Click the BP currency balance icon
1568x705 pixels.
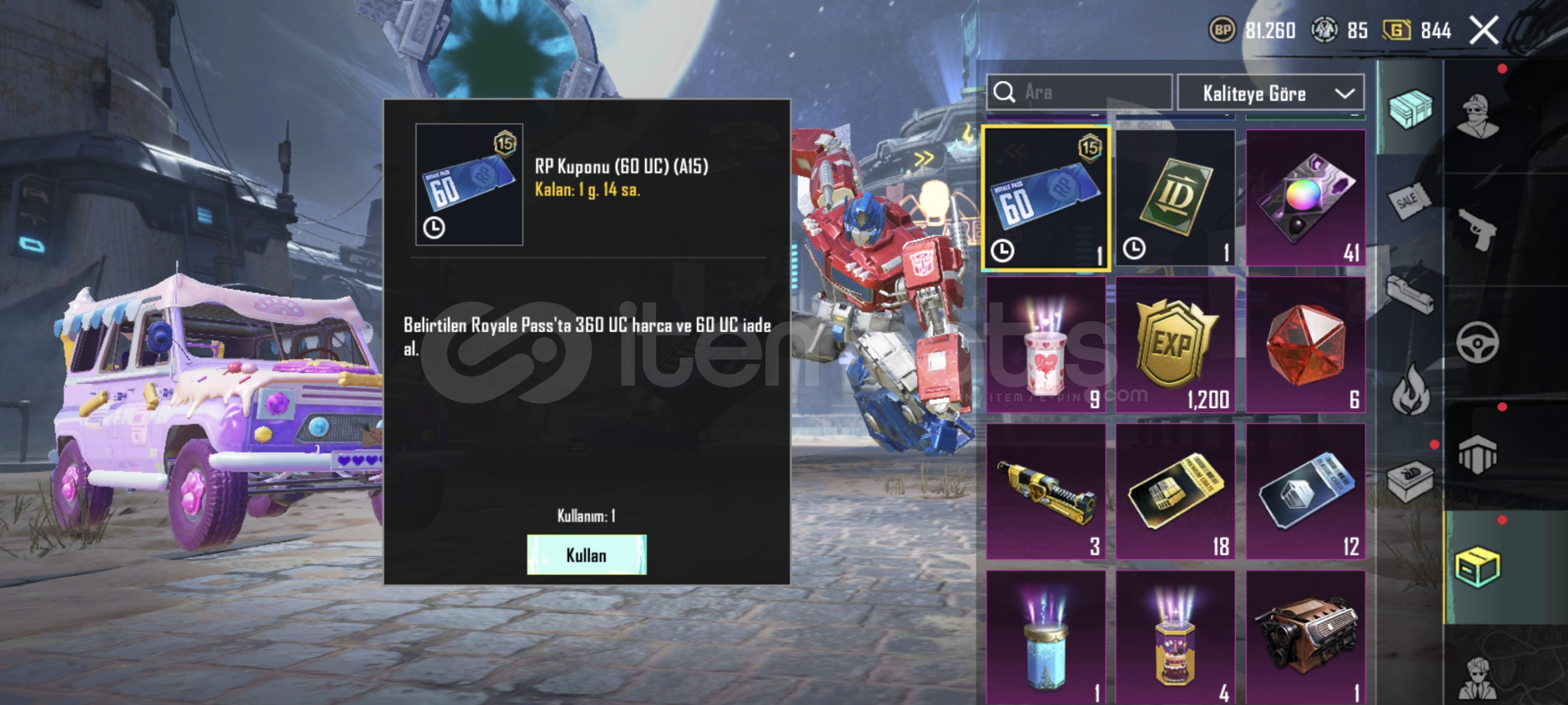pyautogui.click(x=1222, y=30)
